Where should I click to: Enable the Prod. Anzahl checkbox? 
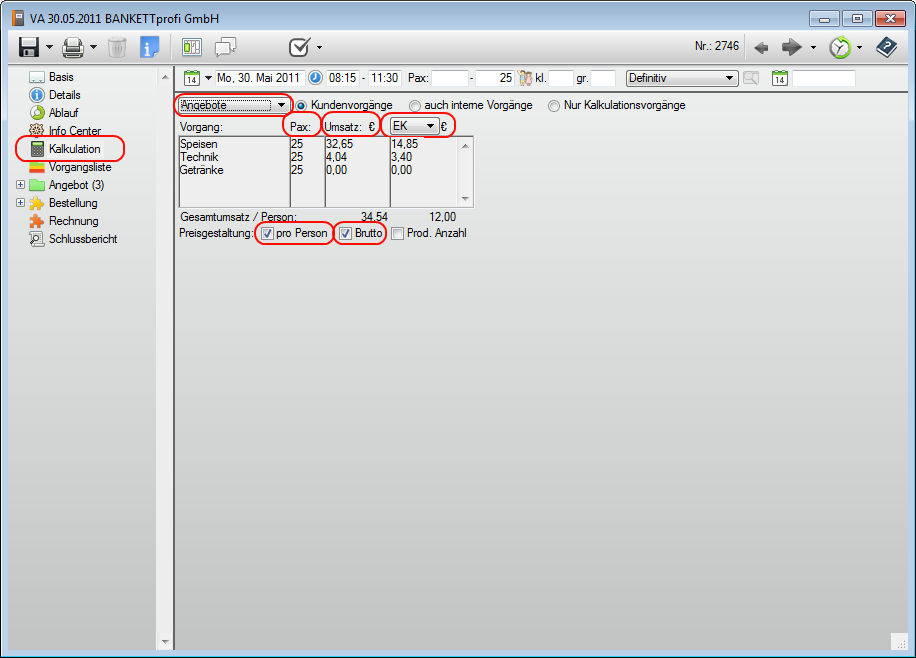coord(398,233)
